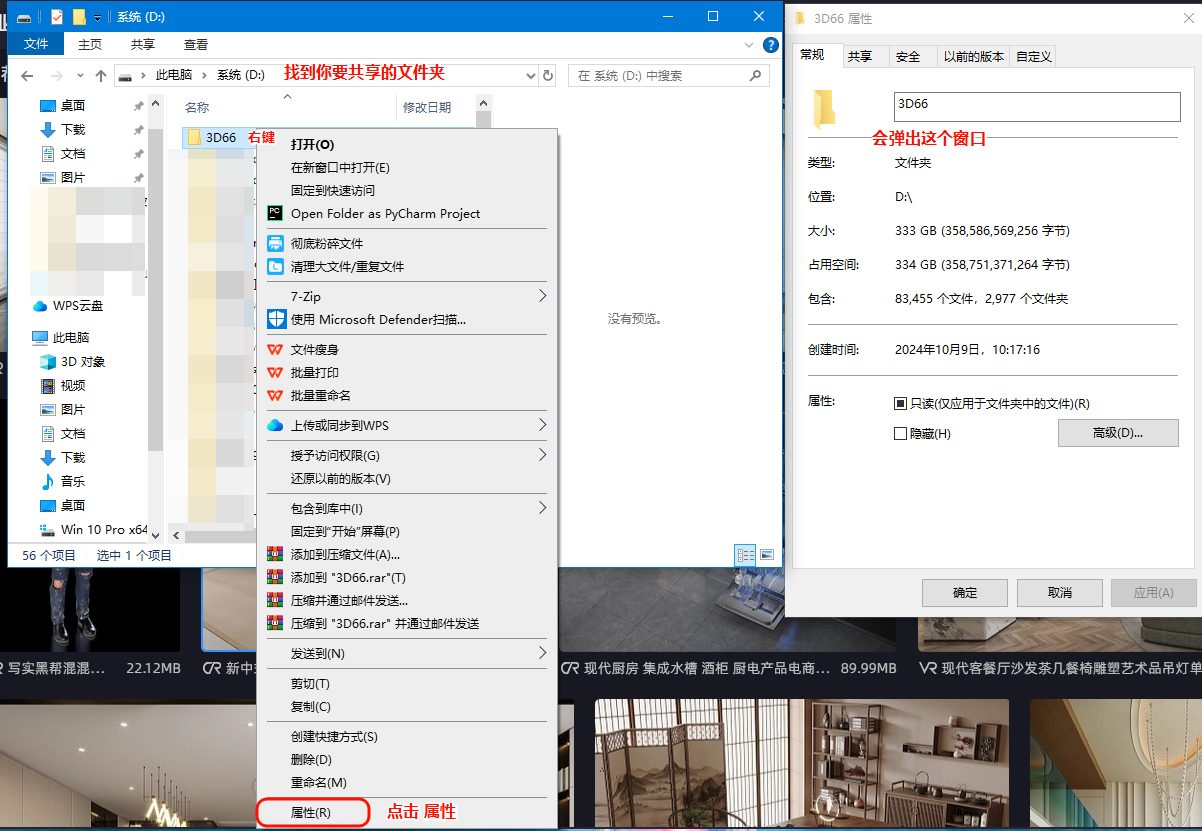Toggle the 只读 read-only checkbox
The height and width of the screenshot is (831, 1202).
coord(900,404)
